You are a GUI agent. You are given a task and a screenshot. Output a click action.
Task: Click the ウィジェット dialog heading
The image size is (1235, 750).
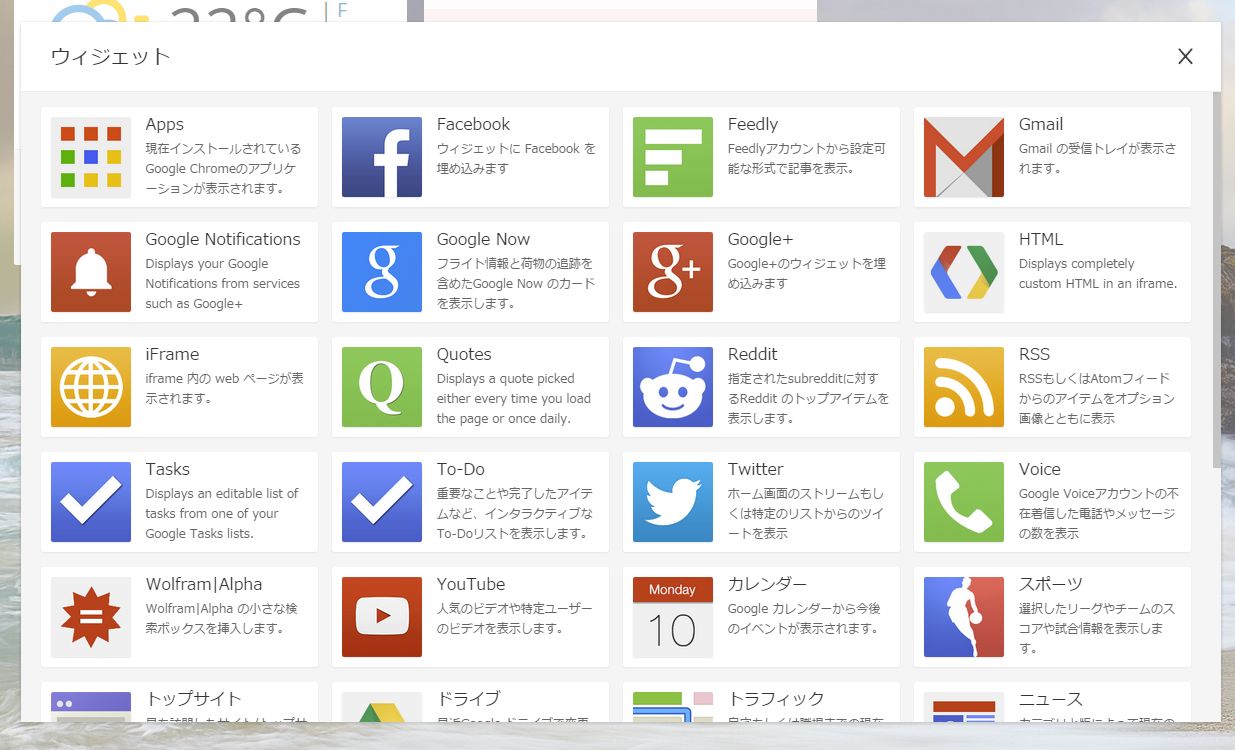pyautogui.click(x=111, y=56)
